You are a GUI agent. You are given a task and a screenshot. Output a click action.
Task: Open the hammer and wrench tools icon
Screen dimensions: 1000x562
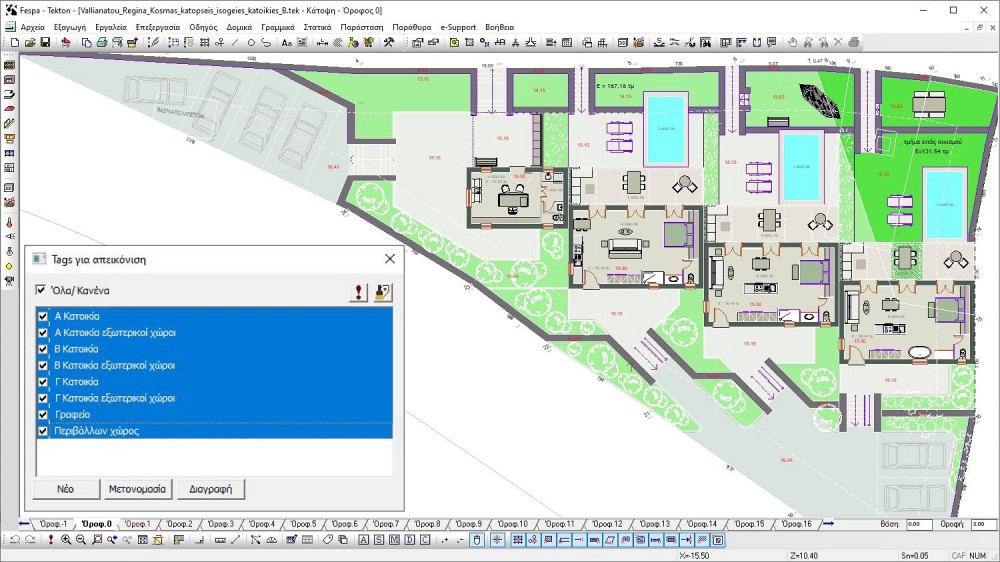click(388, 43)
